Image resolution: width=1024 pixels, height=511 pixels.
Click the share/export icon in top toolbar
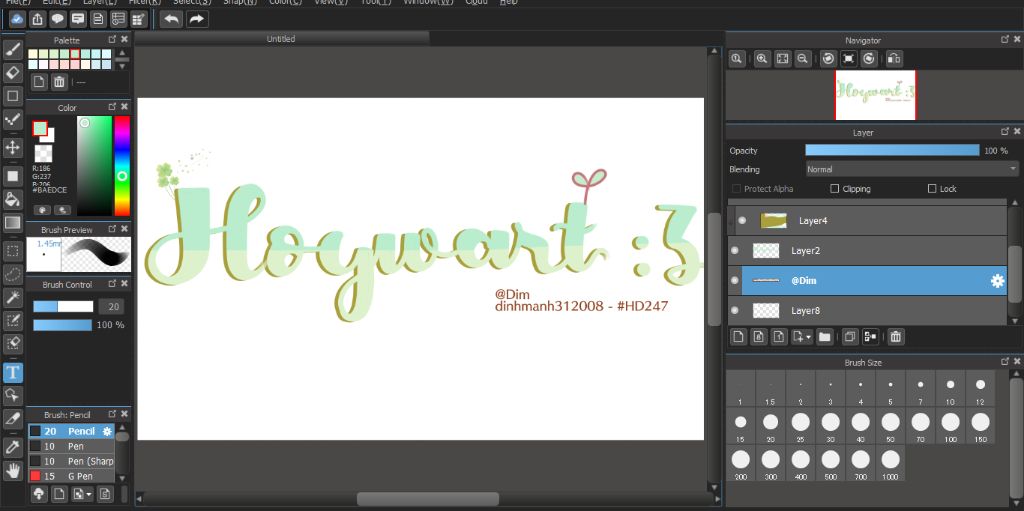(38, 19)
